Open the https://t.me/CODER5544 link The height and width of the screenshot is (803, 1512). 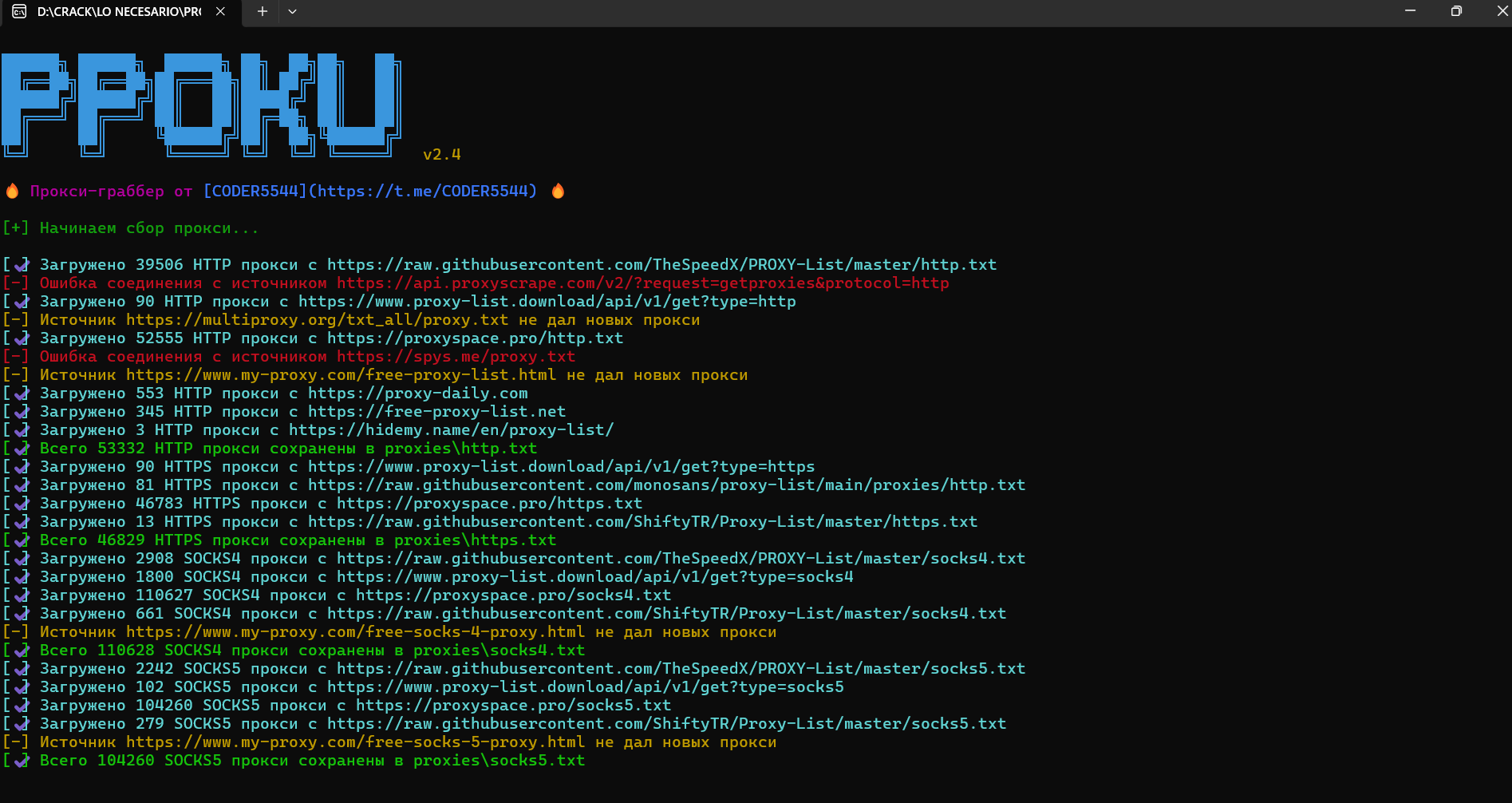[422, 191]
